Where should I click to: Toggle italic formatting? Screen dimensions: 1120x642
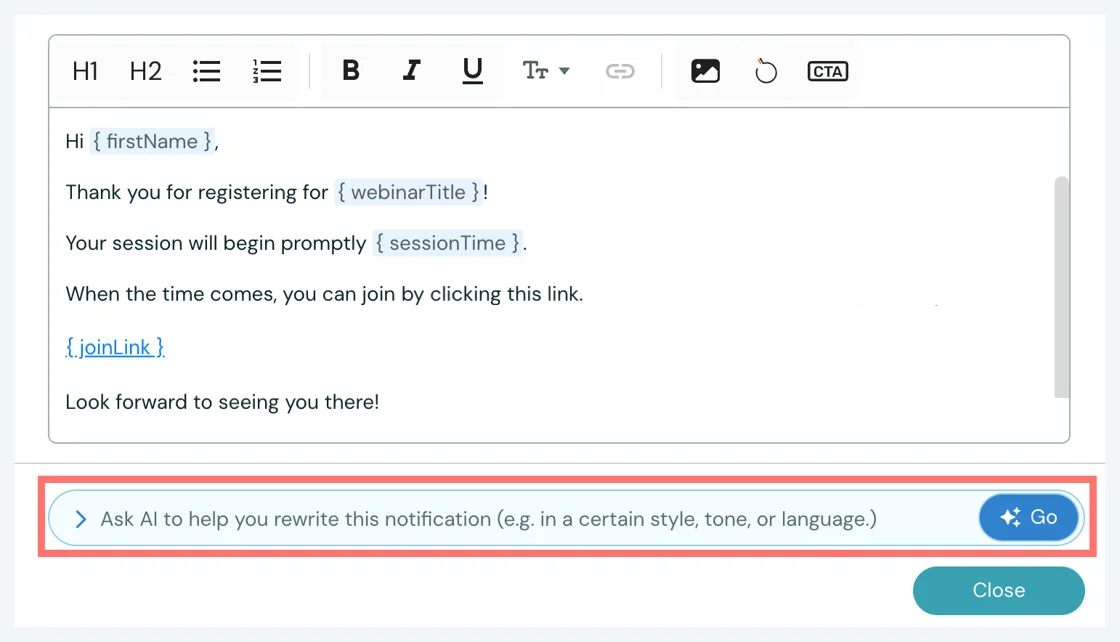tap(411, 71)
